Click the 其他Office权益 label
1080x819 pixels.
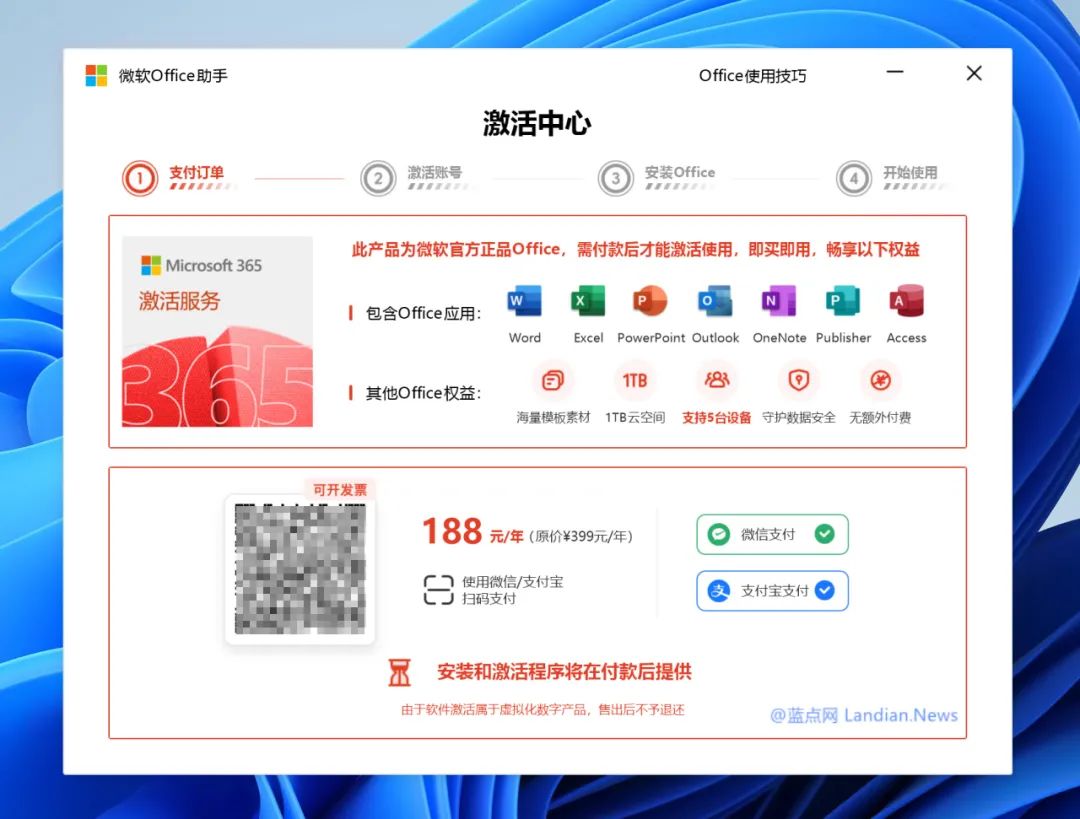[423, 393]
